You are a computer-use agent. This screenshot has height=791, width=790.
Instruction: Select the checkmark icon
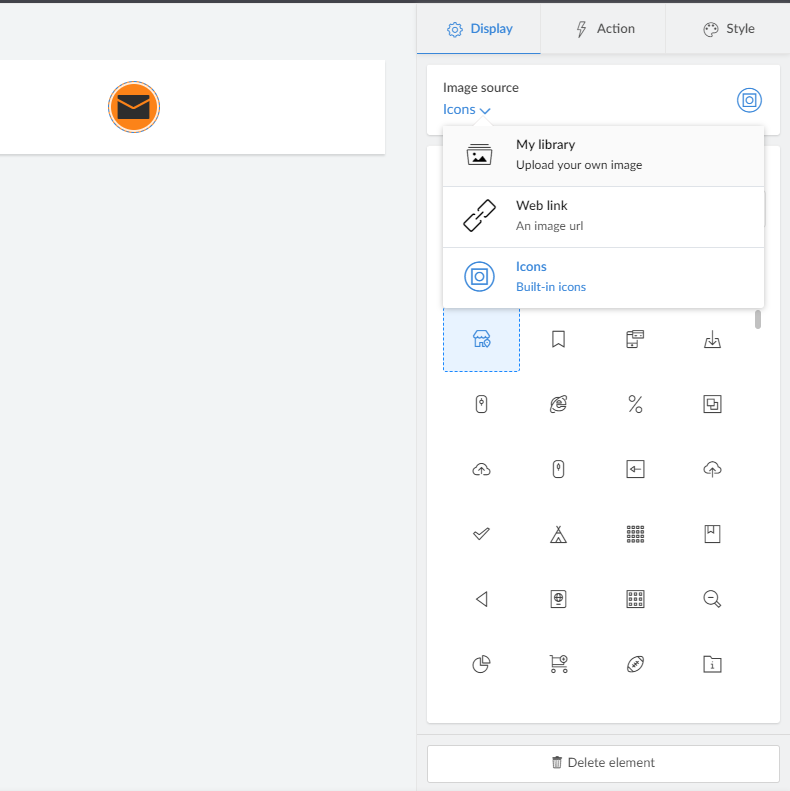481,534
